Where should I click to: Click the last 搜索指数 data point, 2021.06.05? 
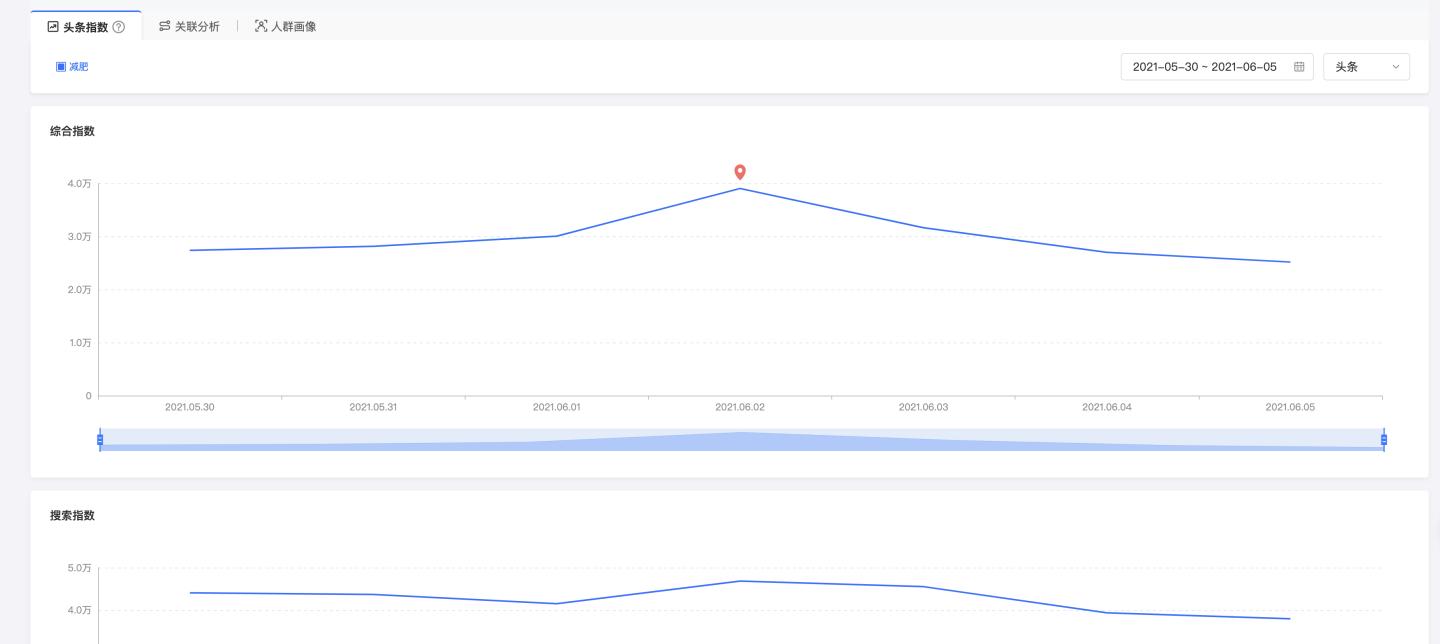1290,619
